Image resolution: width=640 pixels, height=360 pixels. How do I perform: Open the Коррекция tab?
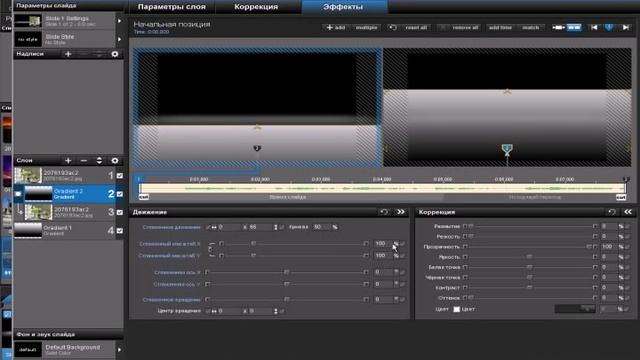tap(256, 7)
